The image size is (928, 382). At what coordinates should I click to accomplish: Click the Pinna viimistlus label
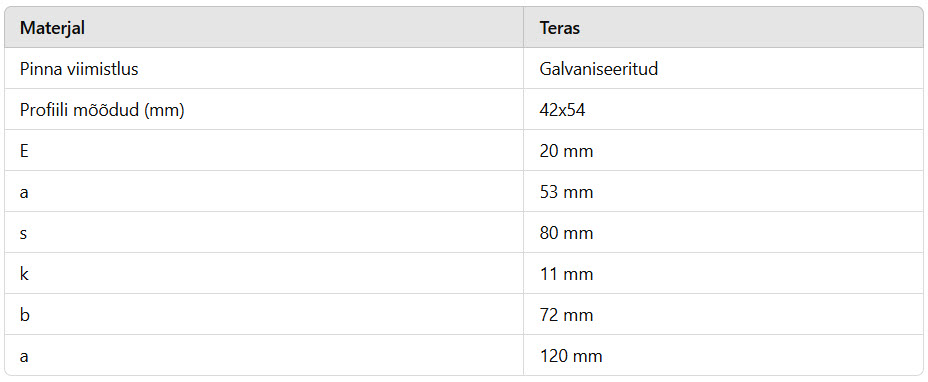pyautogui.click(x=79, y=69)
